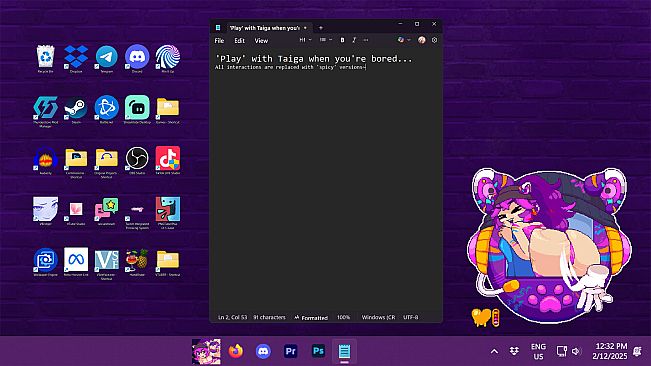Open the list style dropdown
Screen dimensions: 651x366
point(326,40)
